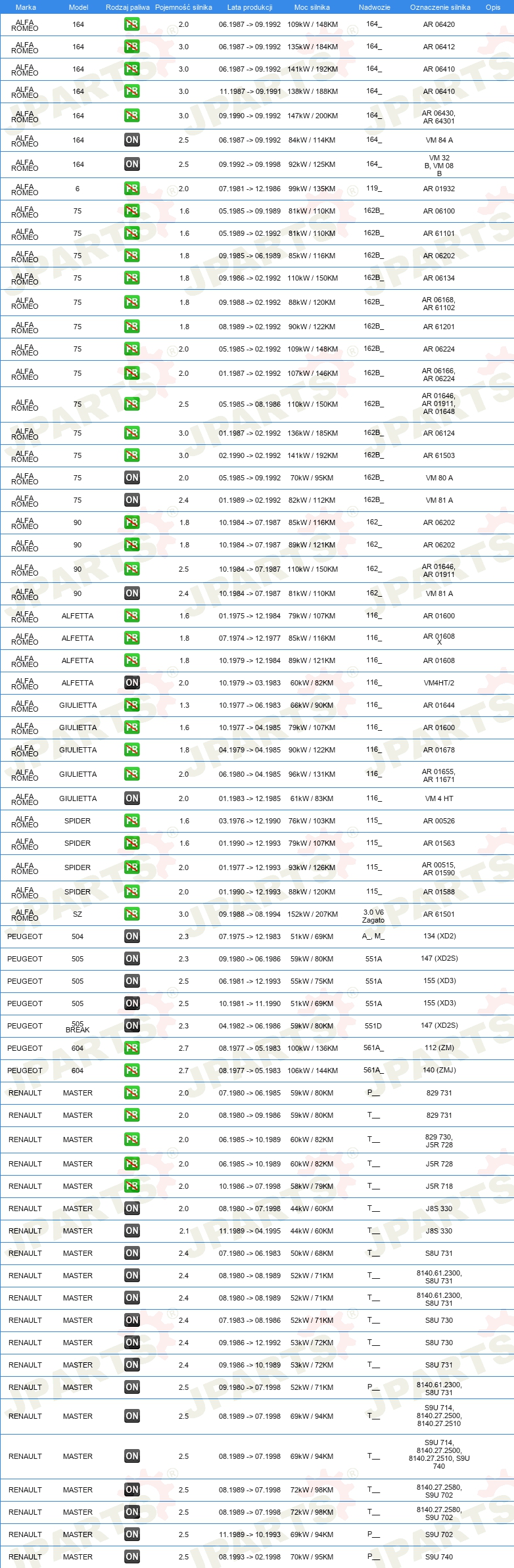The width and height of the screenshot is (514, 1568).
Task: Click the model cell '505 BREAK'
Action: (x=78, y=1026)
